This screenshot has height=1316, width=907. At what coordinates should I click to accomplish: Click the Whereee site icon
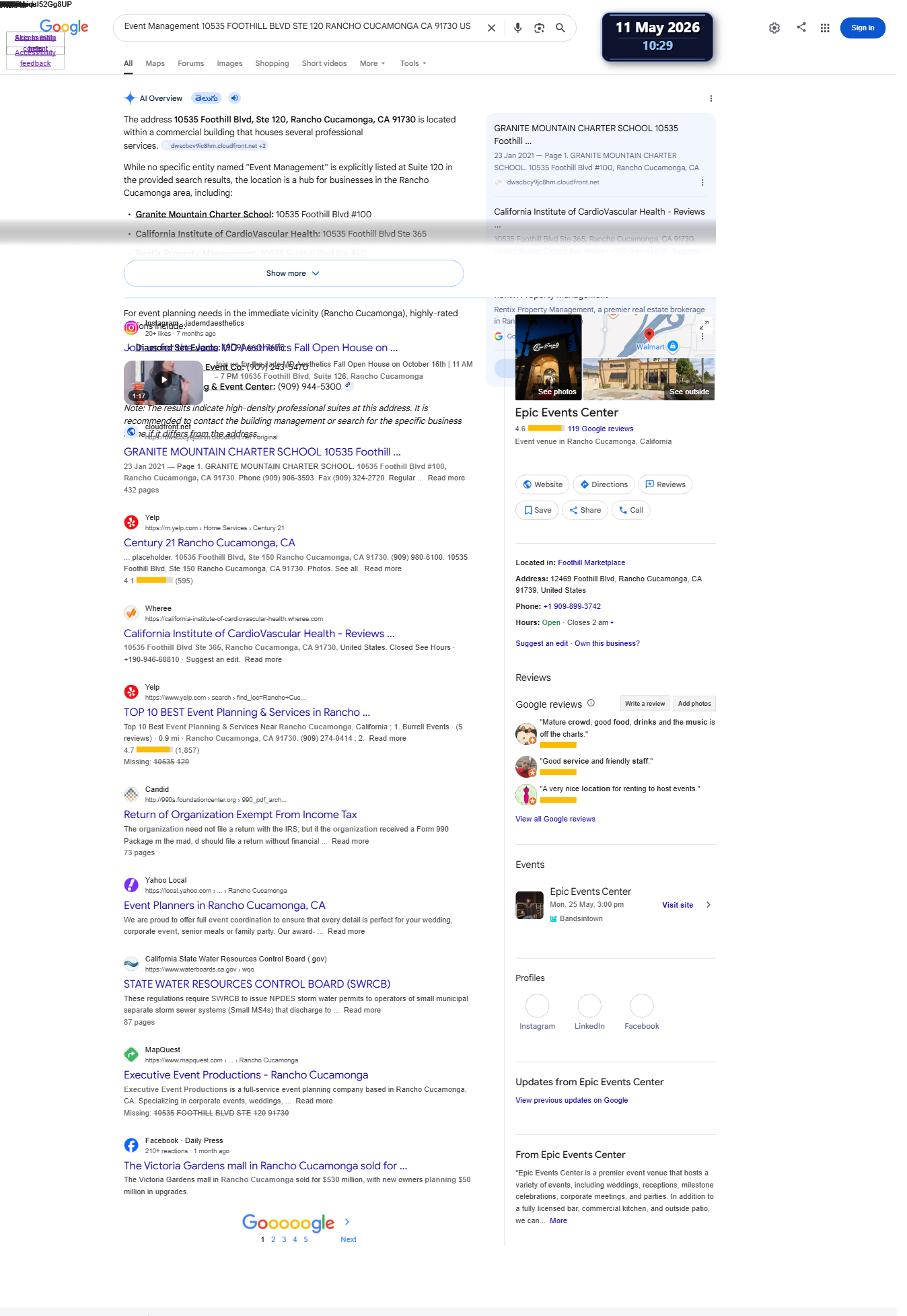(x=131, y=613)
